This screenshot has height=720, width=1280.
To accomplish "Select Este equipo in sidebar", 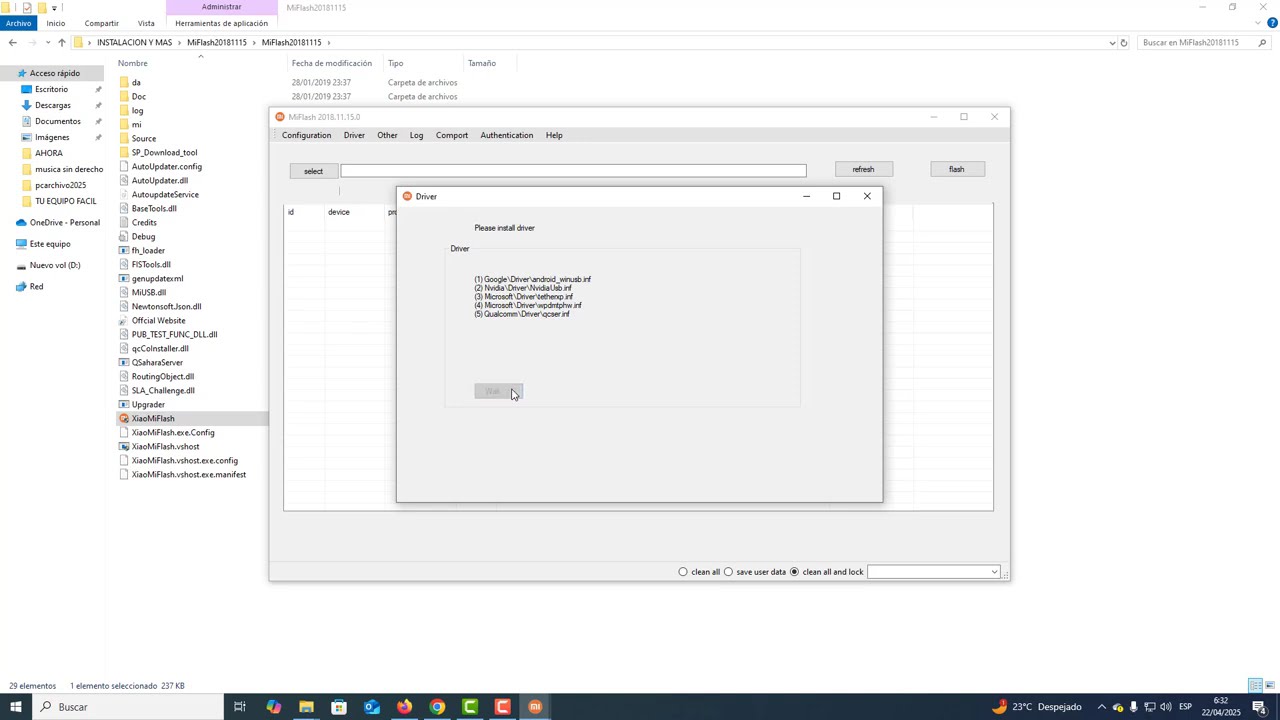I will pyautogui.click(x=50, y=243).
